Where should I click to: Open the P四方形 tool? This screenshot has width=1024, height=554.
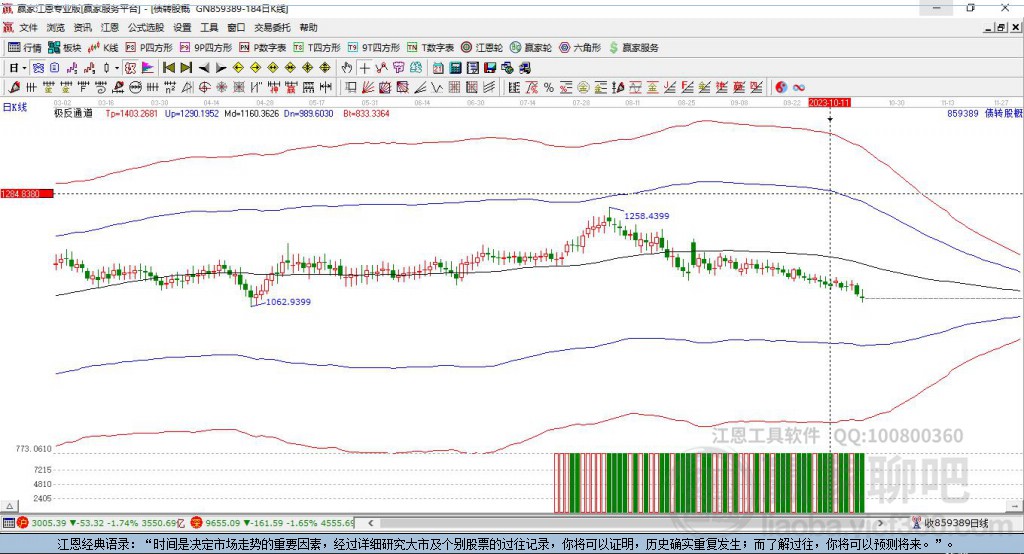[149, 48]
